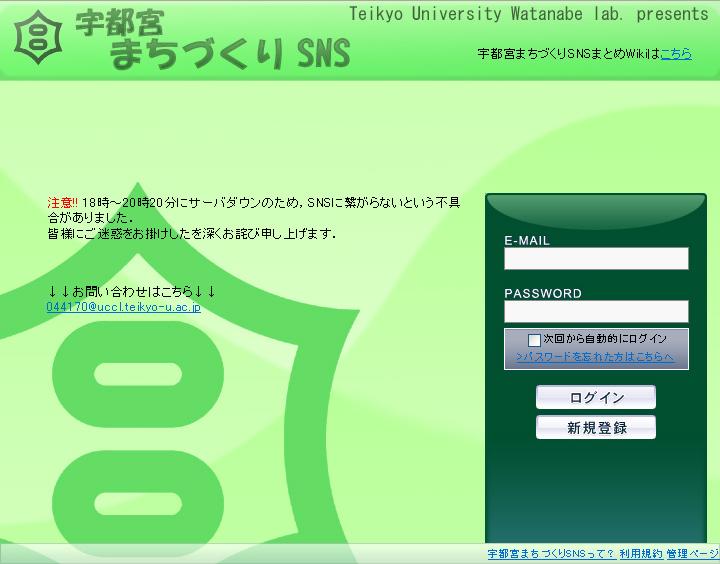The image size is (720, 564).
Task: Click the E-MAIL input field
Action: click(x=596, y=259)
